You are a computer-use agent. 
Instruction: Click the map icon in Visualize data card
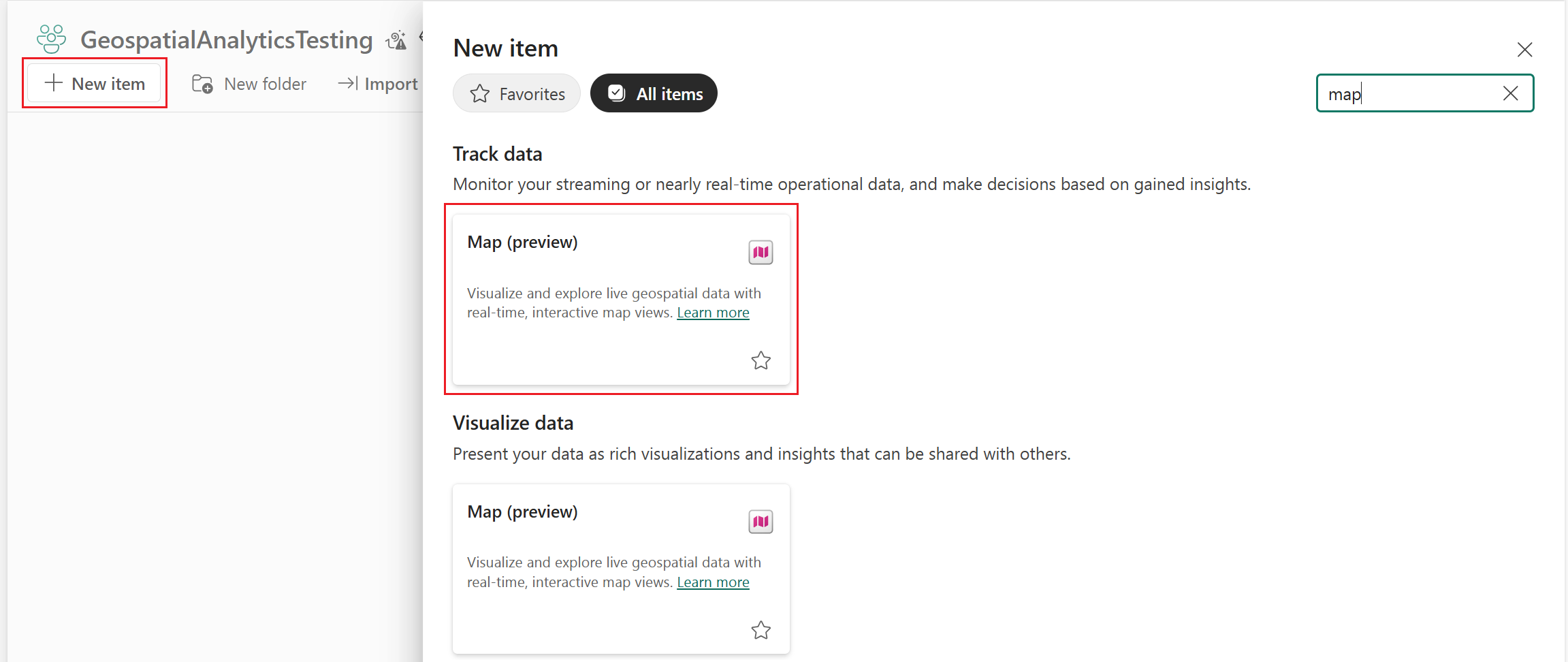point(761,522)
